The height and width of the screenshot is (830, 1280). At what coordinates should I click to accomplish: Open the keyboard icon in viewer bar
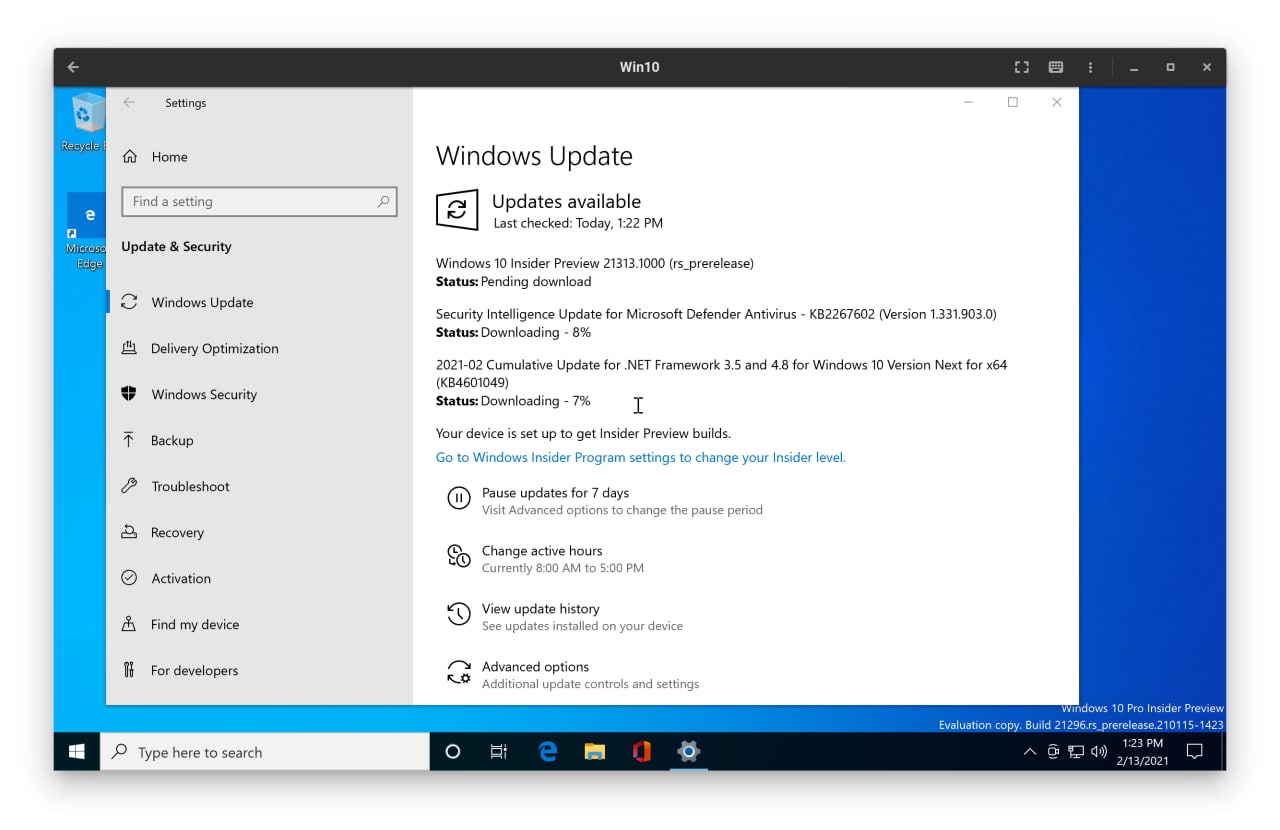(1055, 67)
